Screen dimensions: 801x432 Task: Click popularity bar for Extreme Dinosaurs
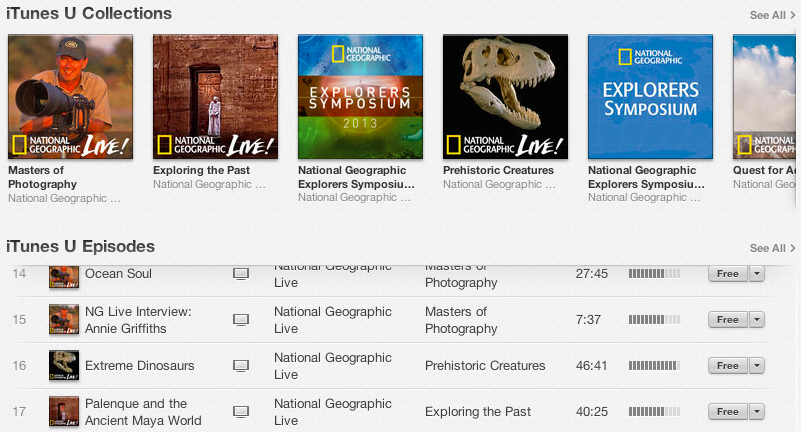(653, 366)
